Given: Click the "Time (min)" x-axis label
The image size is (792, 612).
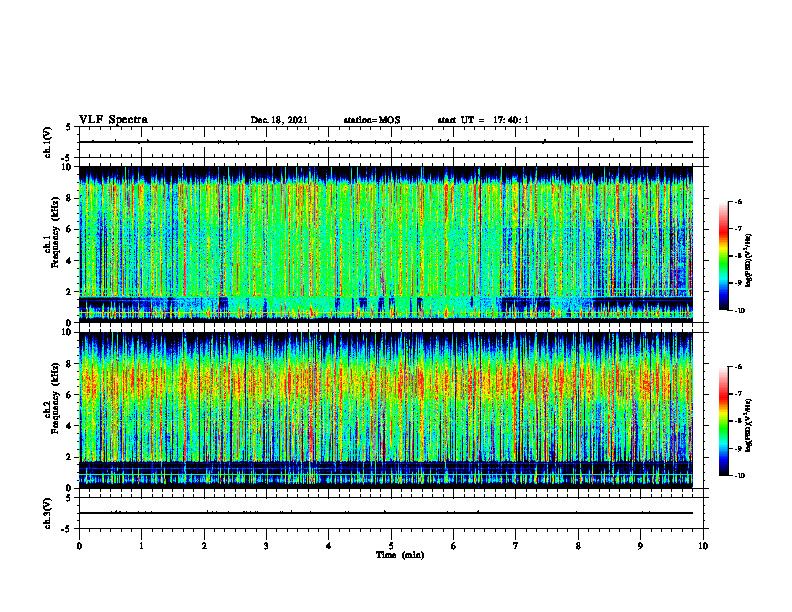Looking at the screenshot, I should [400, 555].
